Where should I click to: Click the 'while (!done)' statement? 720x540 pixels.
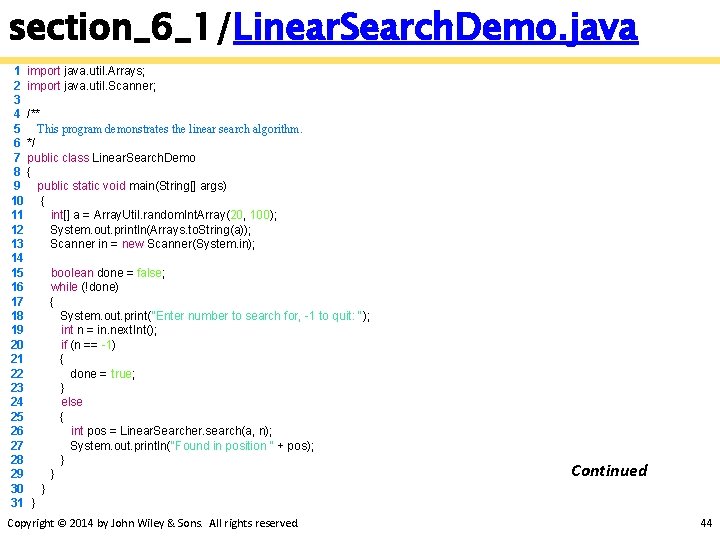coord(84,287)
